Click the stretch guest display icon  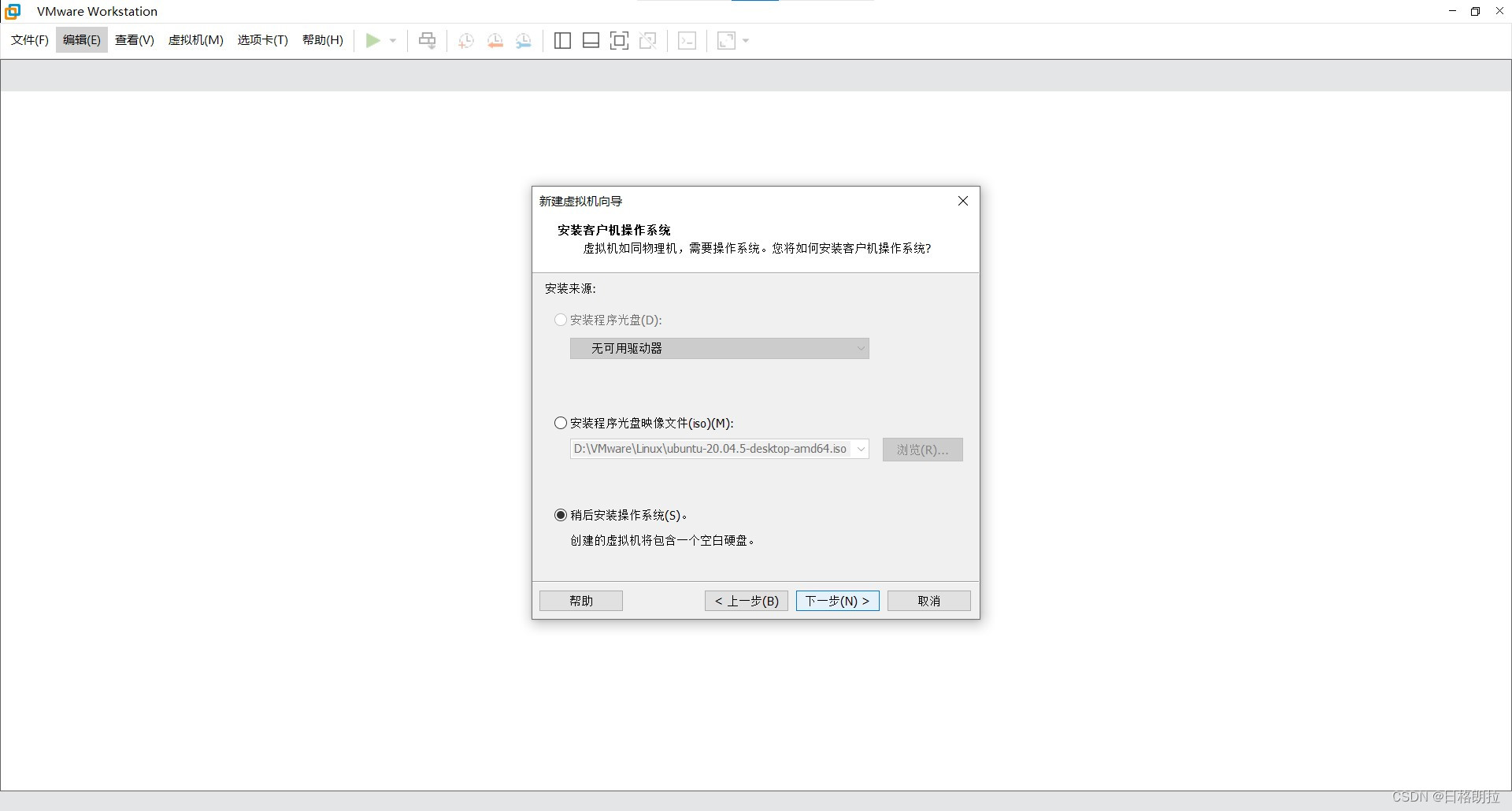(726, 40)
